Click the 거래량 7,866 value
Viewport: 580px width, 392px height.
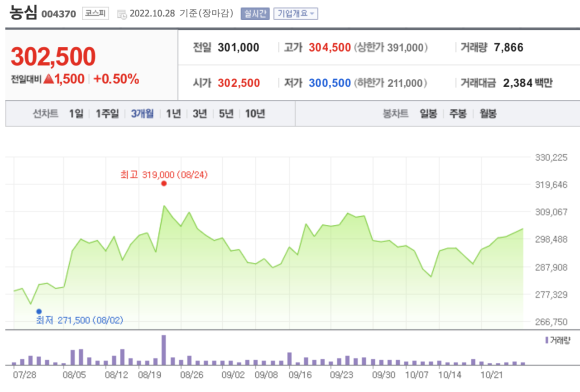click(509, 47)
